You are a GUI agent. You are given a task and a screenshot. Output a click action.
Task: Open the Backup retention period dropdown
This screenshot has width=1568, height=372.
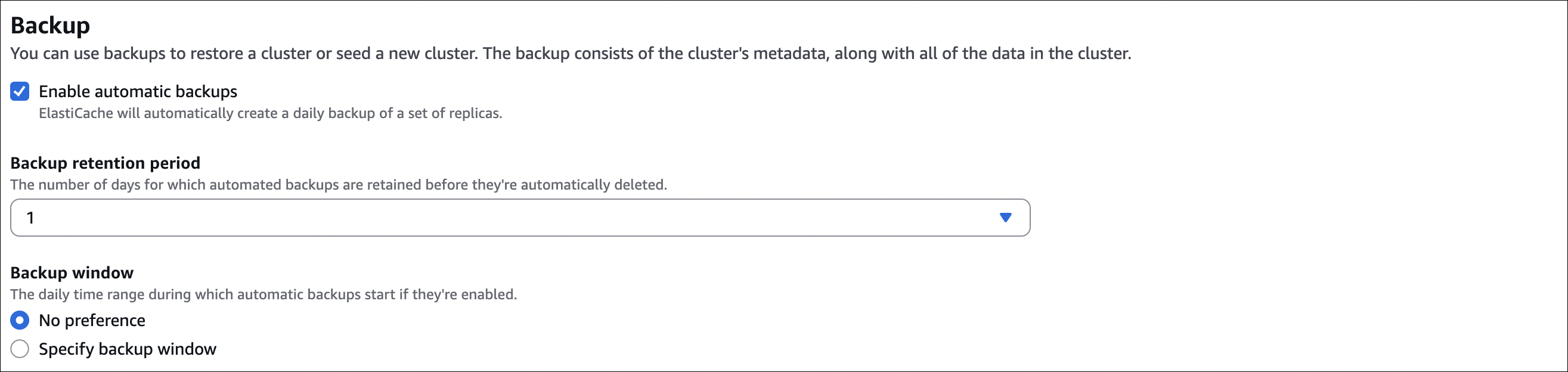(x=520, y=218)
